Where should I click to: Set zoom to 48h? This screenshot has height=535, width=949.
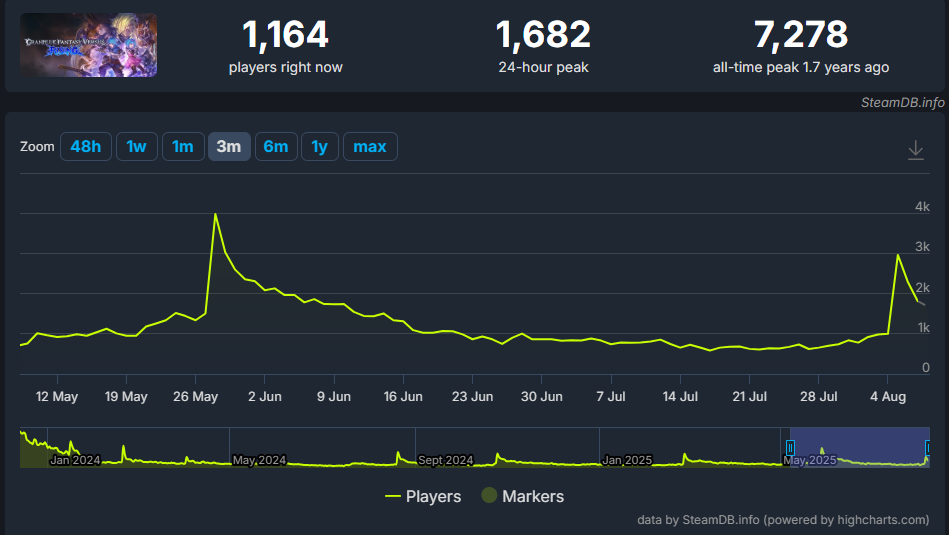pyautogui.click(x=85, y=146)
